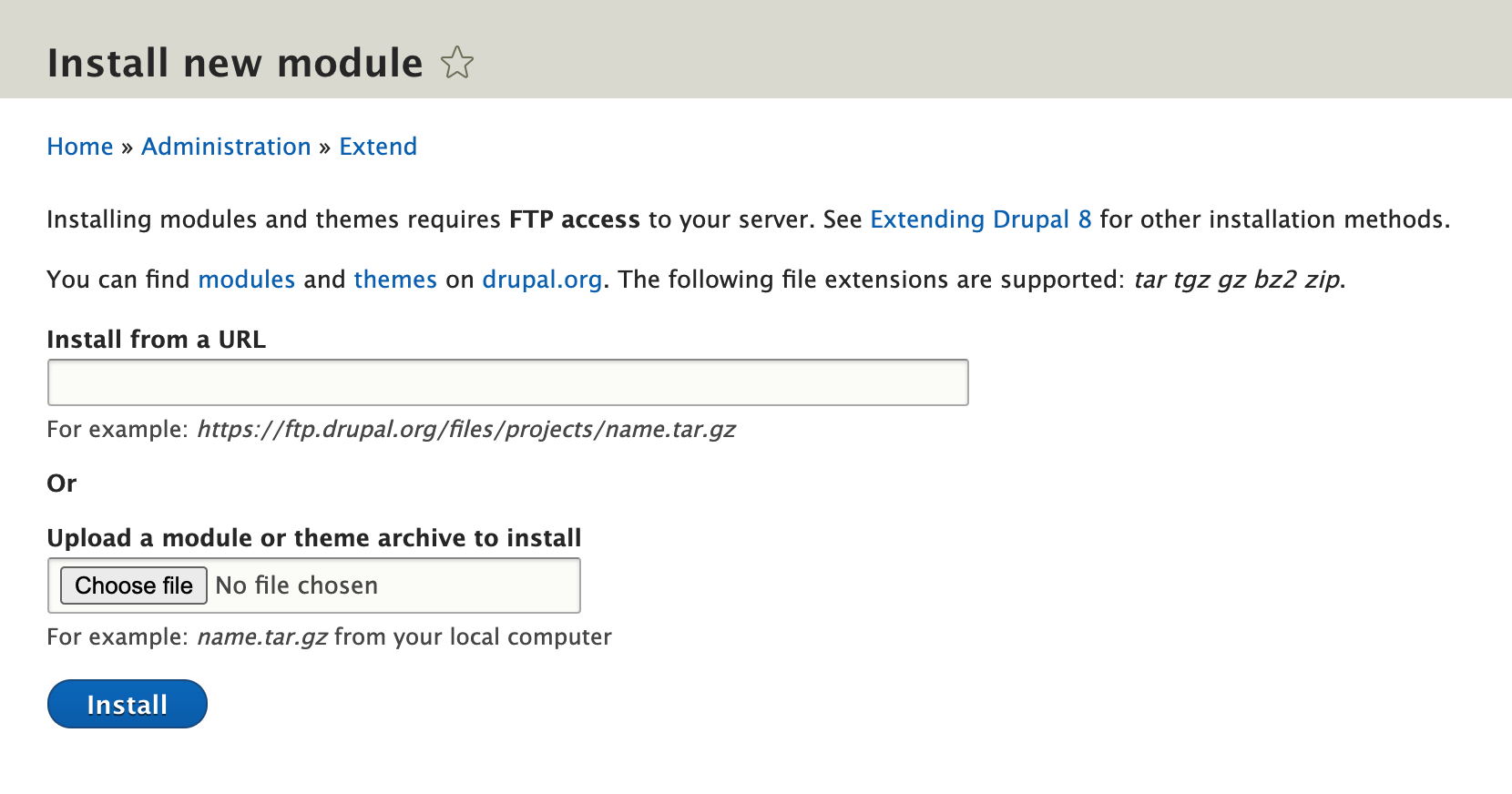Click the supported file extensions text
1512x794 pixels.
click(1239, 280)
